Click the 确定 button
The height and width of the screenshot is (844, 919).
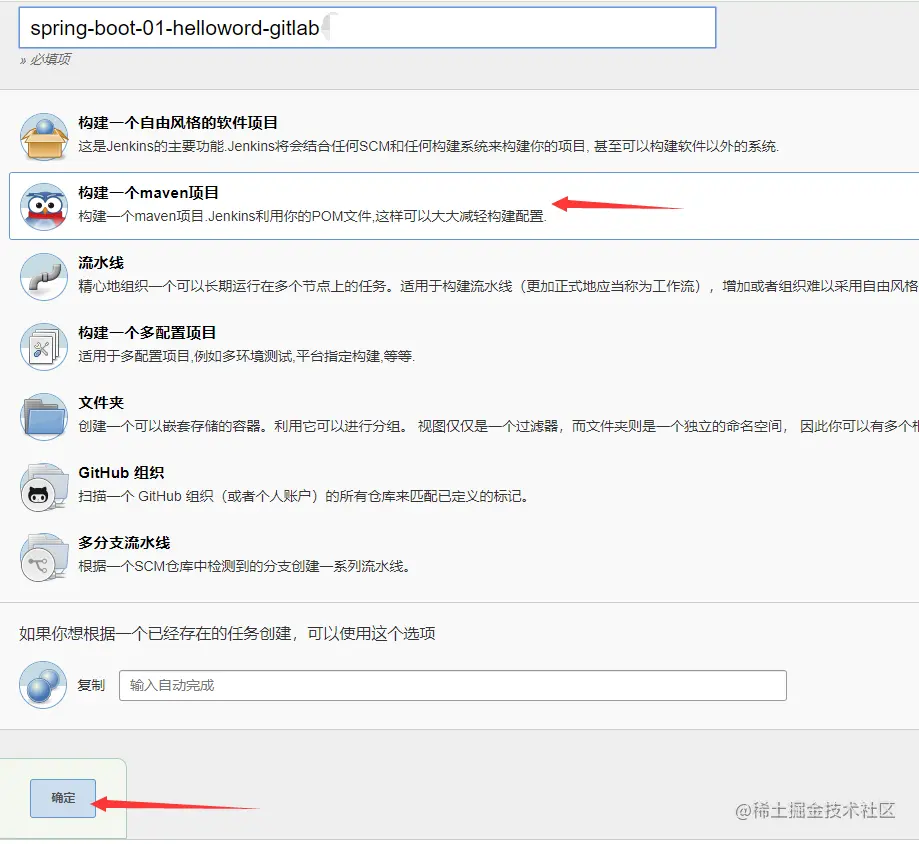click(x=63, y=798)
